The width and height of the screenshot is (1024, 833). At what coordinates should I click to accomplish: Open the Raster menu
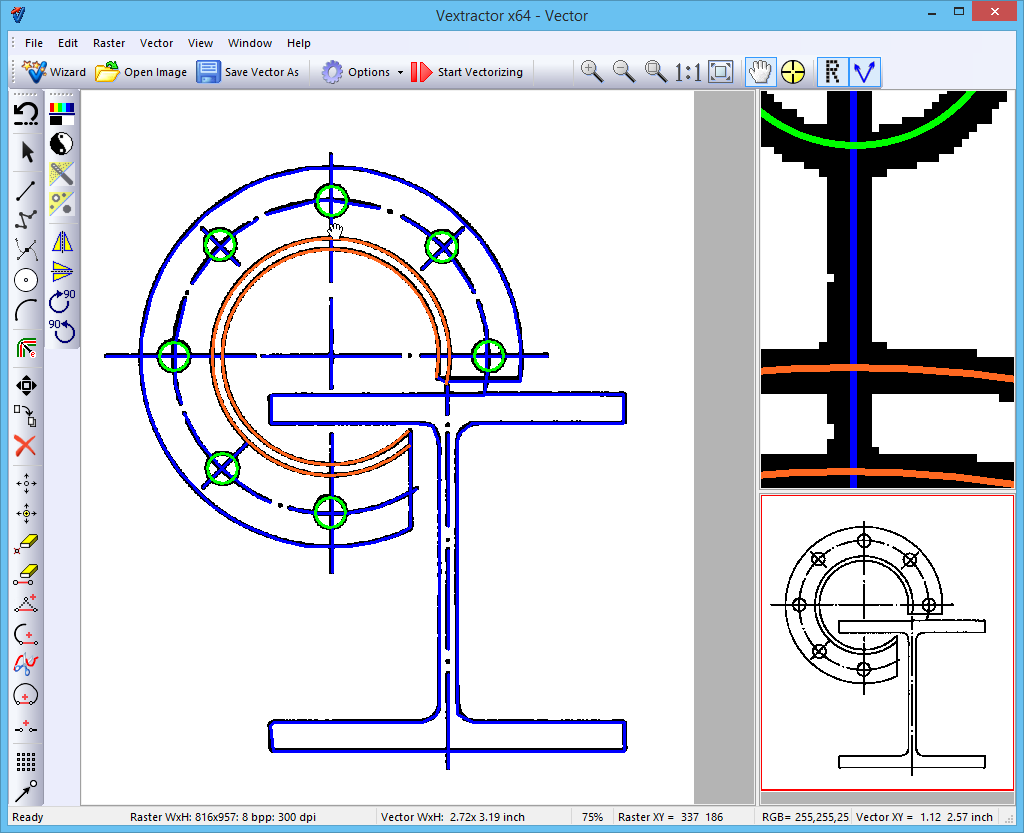108,43
